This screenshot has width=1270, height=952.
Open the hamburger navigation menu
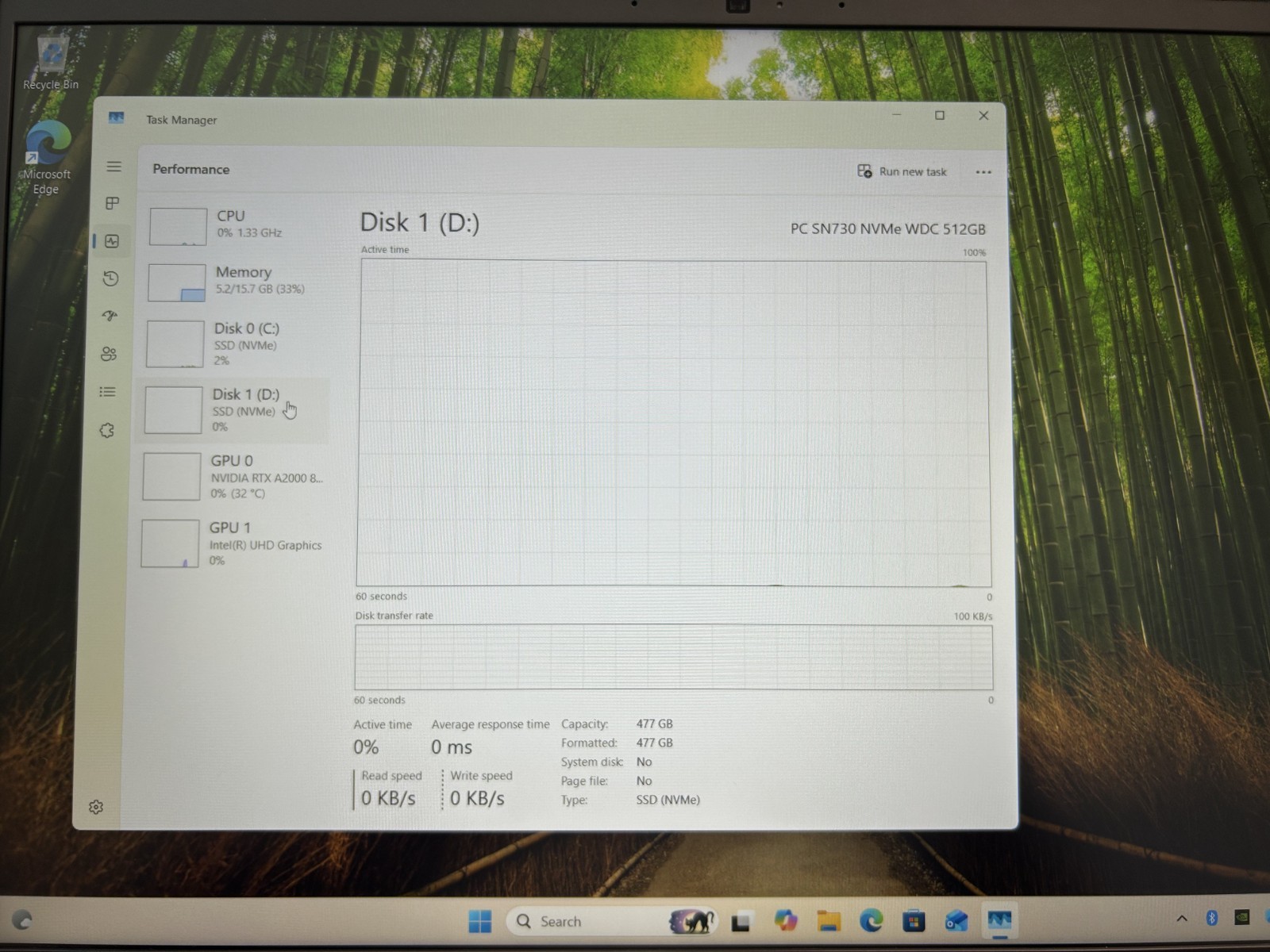114,167
